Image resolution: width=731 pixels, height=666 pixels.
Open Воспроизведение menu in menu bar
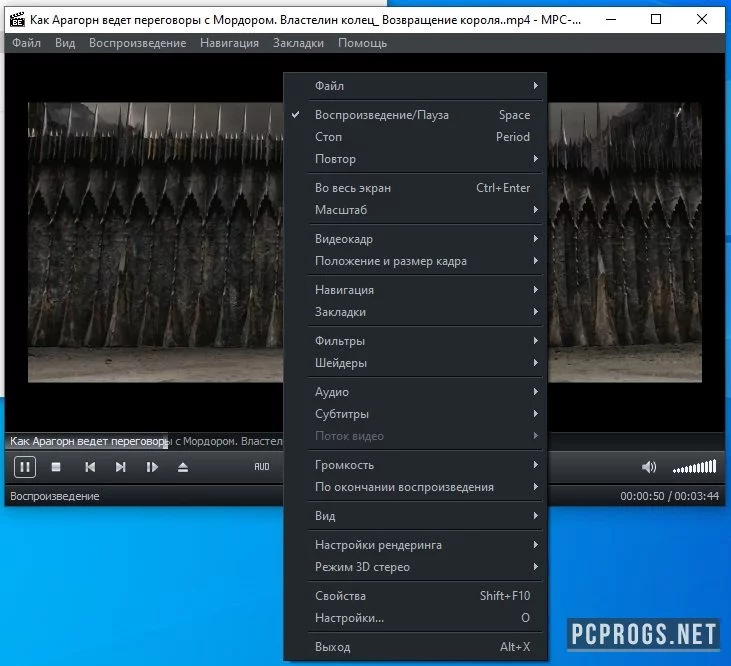pyautogui.click(x=138, y=43)
